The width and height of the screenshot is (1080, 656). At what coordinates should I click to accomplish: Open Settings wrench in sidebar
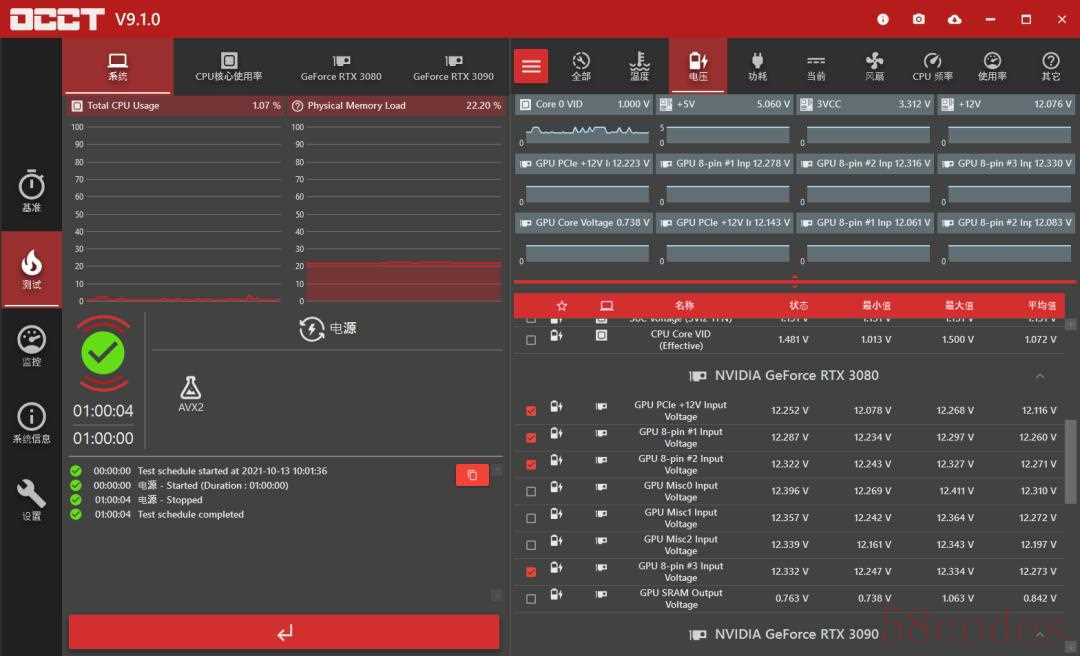[31, 500]
